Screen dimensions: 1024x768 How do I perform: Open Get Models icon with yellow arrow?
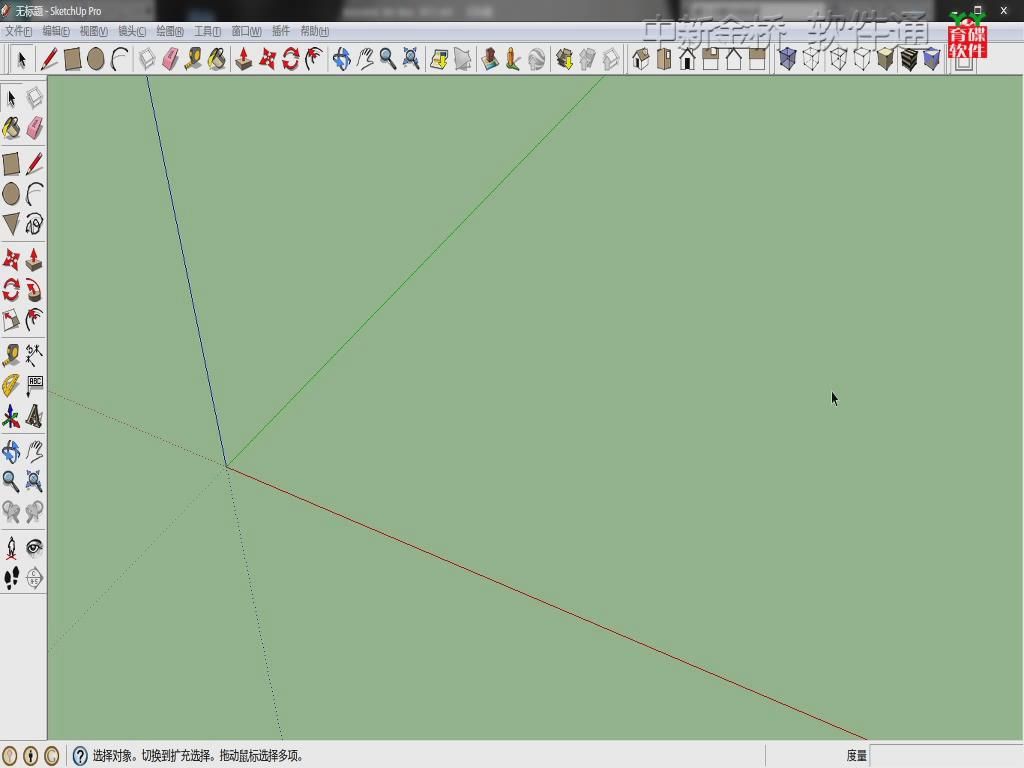pos(439,59)
